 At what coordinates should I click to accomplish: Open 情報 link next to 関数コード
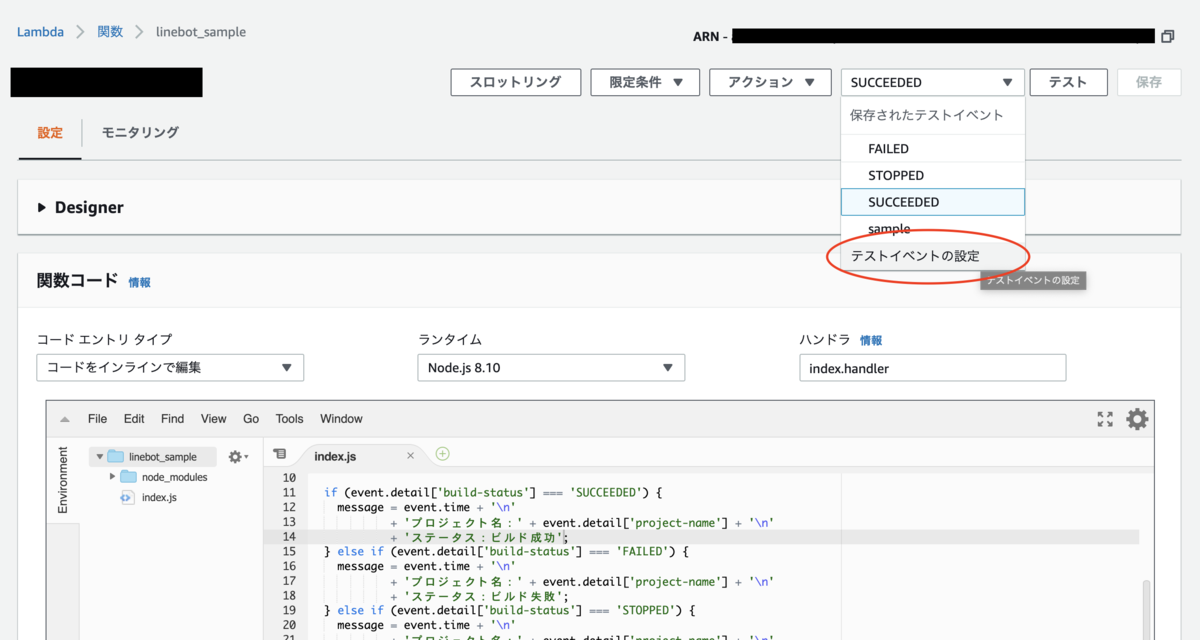point(139,283)
